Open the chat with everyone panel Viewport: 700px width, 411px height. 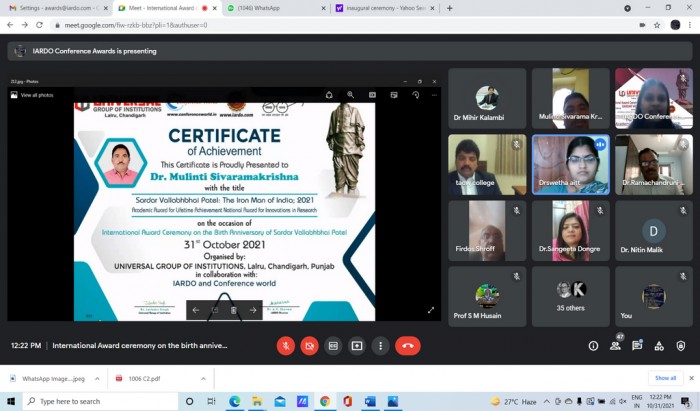pyautogui.click(x=637, y=346)
